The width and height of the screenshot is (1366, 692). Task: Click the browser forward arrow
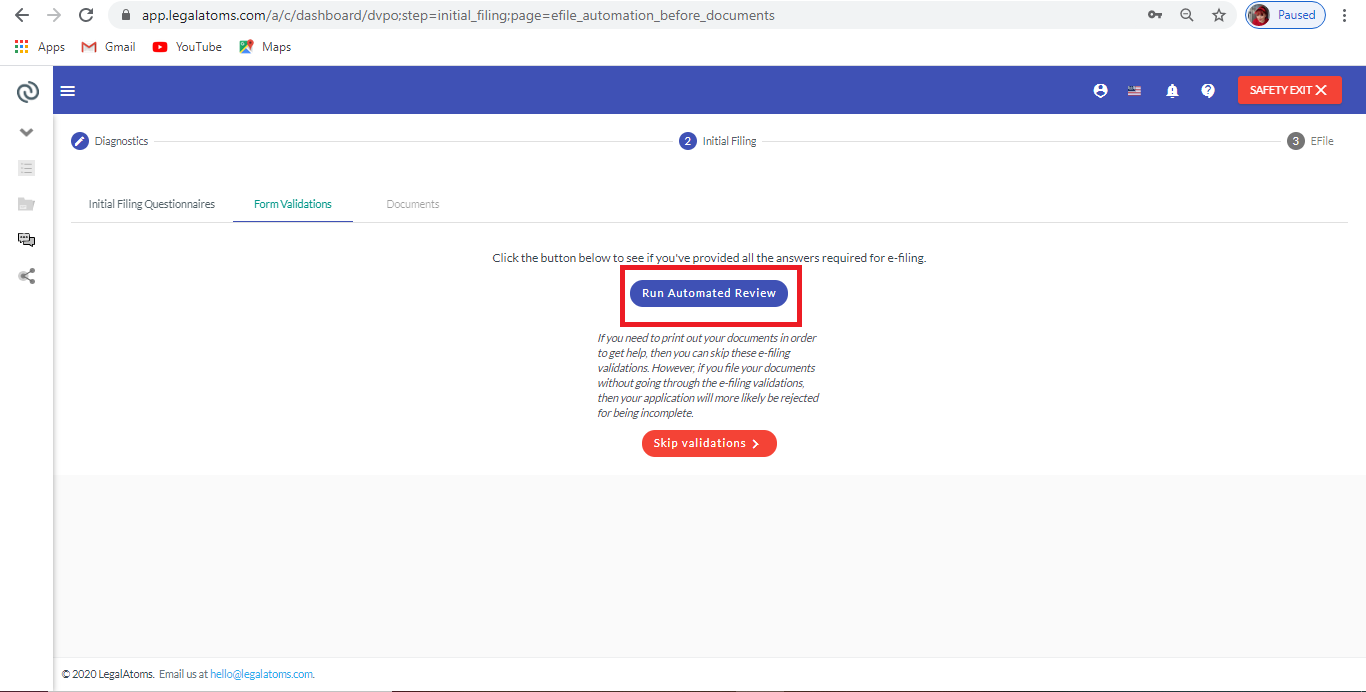pyautogui.click(x=54, y=15)
